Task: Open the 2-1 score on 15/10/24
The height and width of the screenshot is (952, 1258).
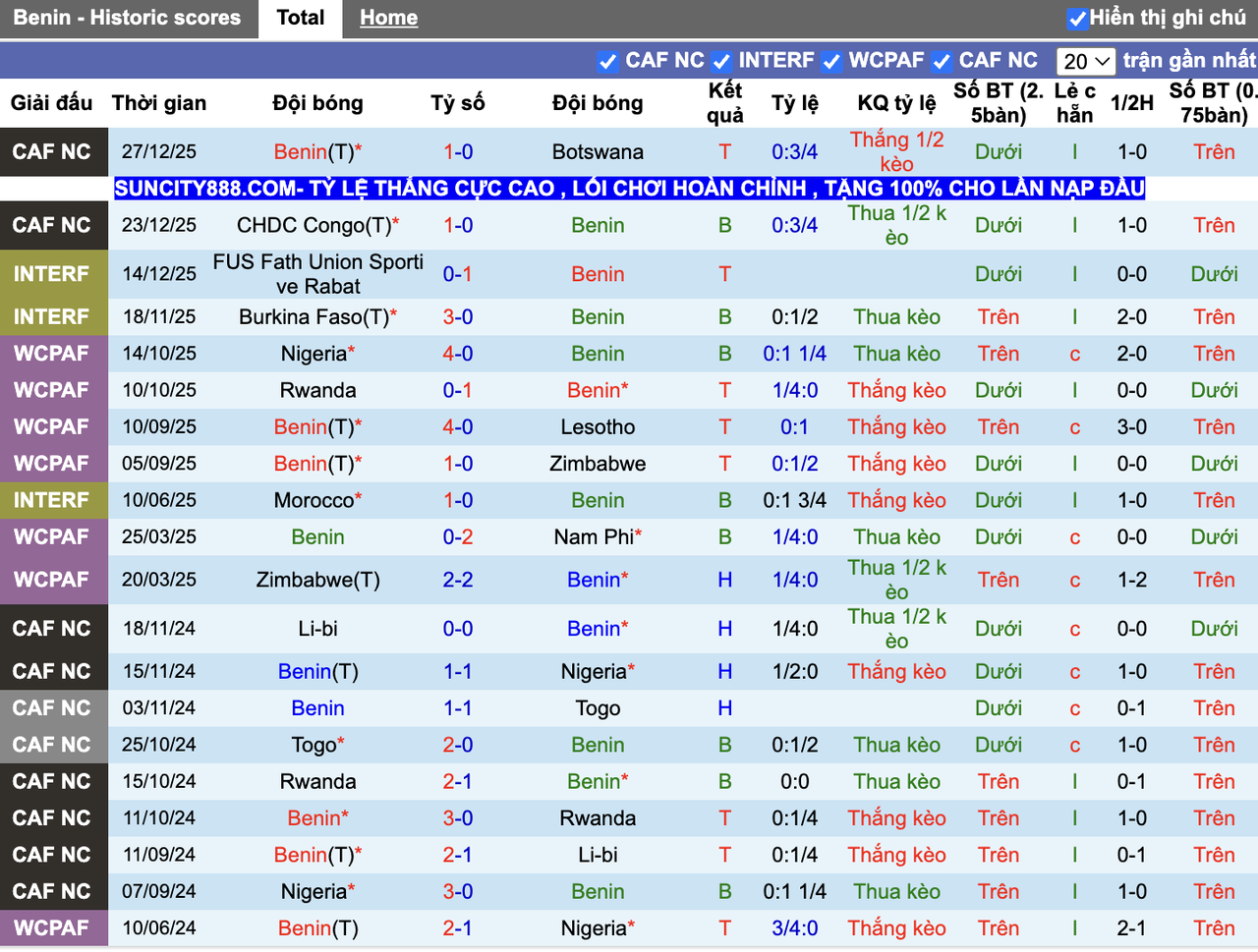Action: (x=458, y=782)
